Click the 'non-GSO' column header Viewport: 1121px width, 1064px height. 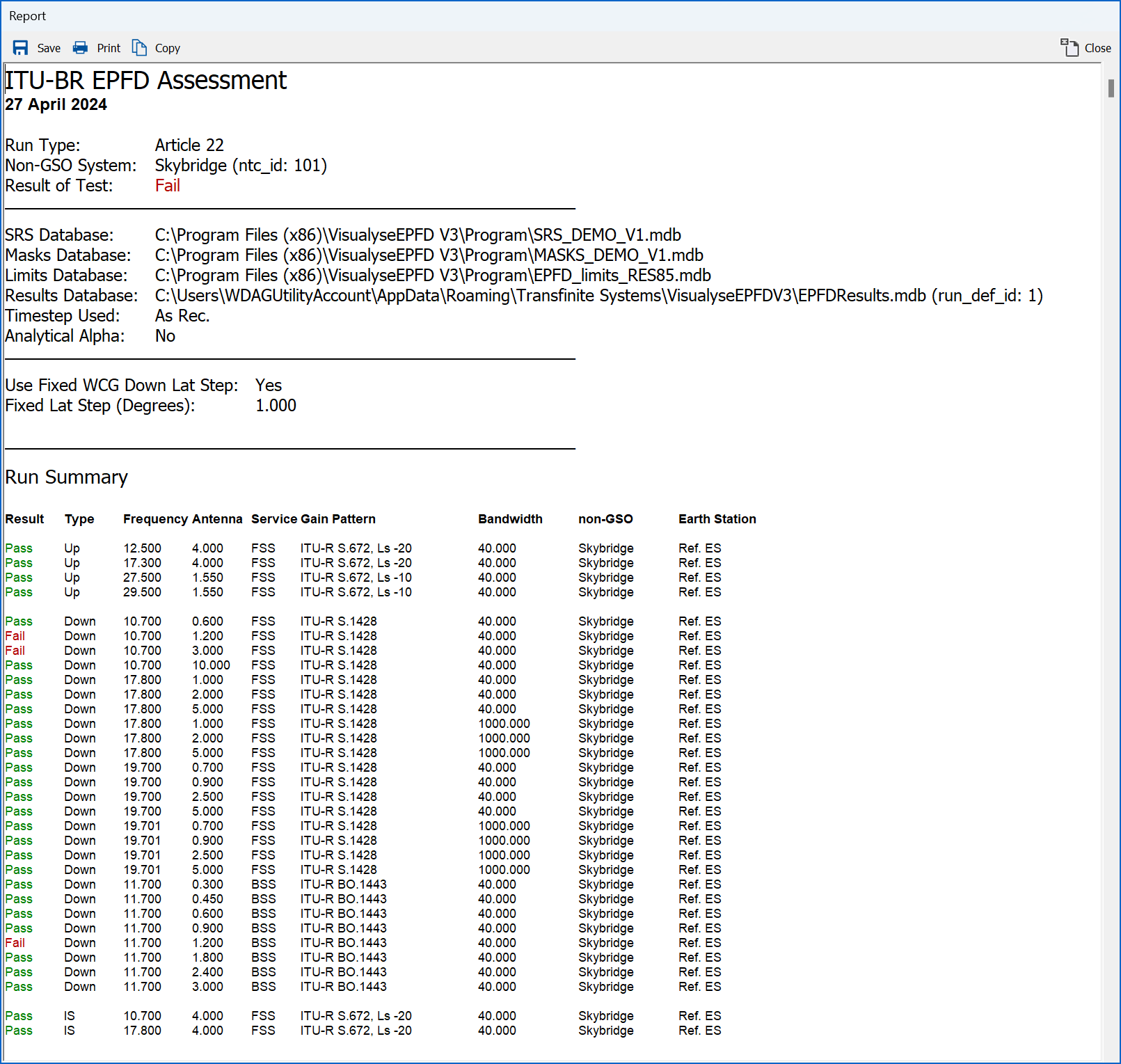(605, 519)
